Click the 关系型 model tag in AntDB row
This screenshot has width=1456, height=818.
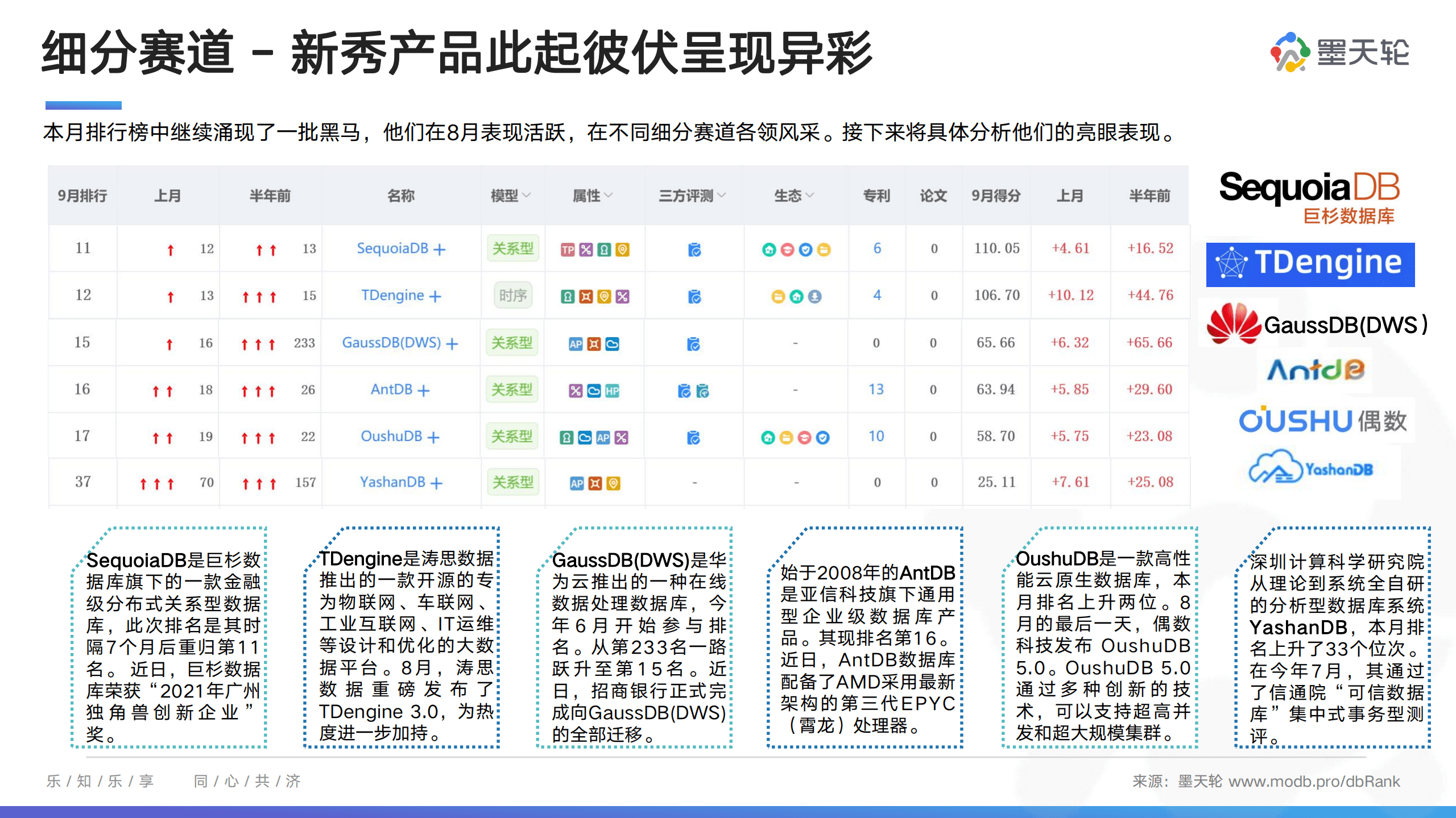click(x=511, y=390)
